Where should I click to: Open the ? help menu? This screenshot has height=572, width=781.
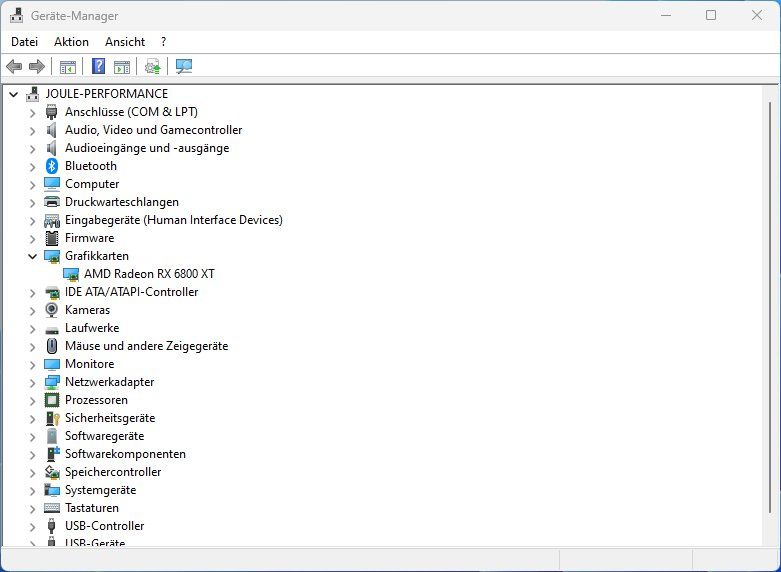pyautogui.click(x=163, y=42)
